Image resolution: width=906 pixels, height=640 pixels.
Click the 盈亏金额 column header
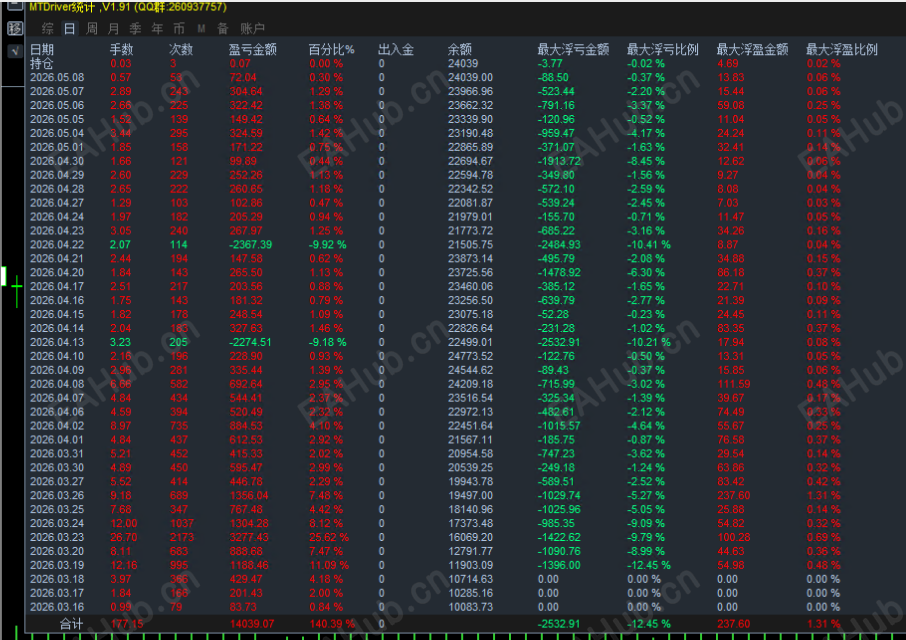[x=253, y=50]
